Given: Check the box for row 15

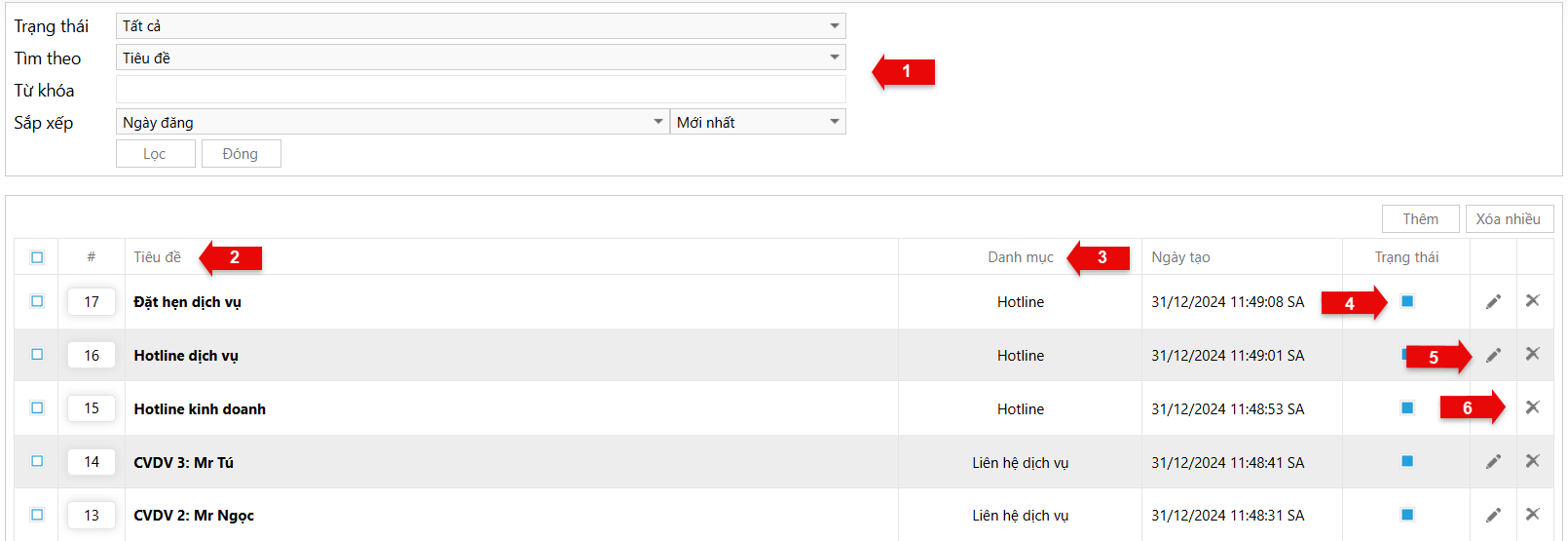Looking at the screenshot, I should click(37, 407).
